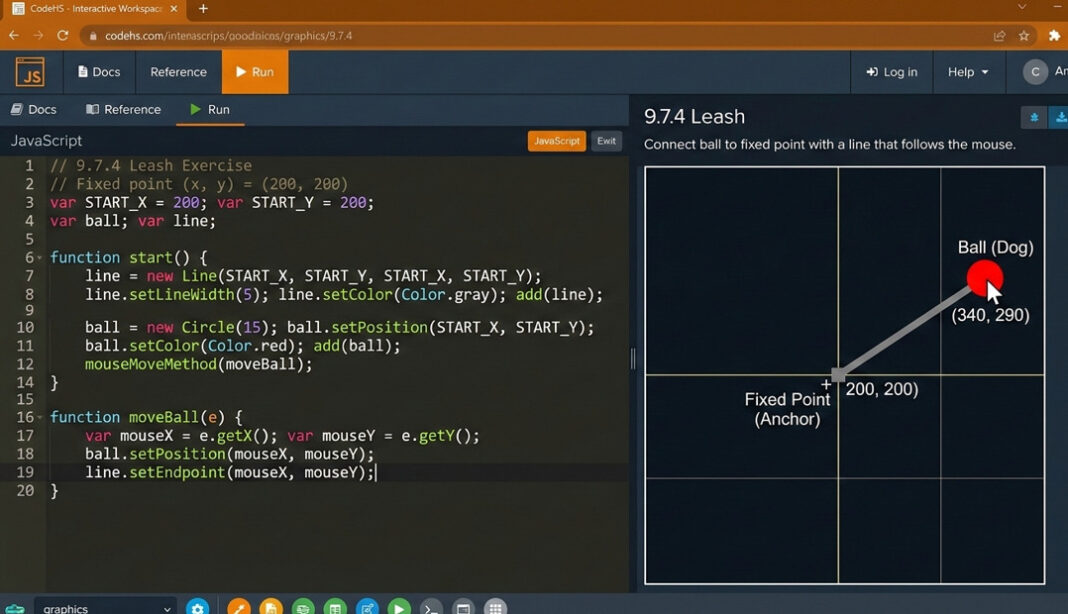Viewport: 1068px width, 614px height.
Task: Select the orange pencil icon in the bottom toolbar
Action: pos(239,607)
